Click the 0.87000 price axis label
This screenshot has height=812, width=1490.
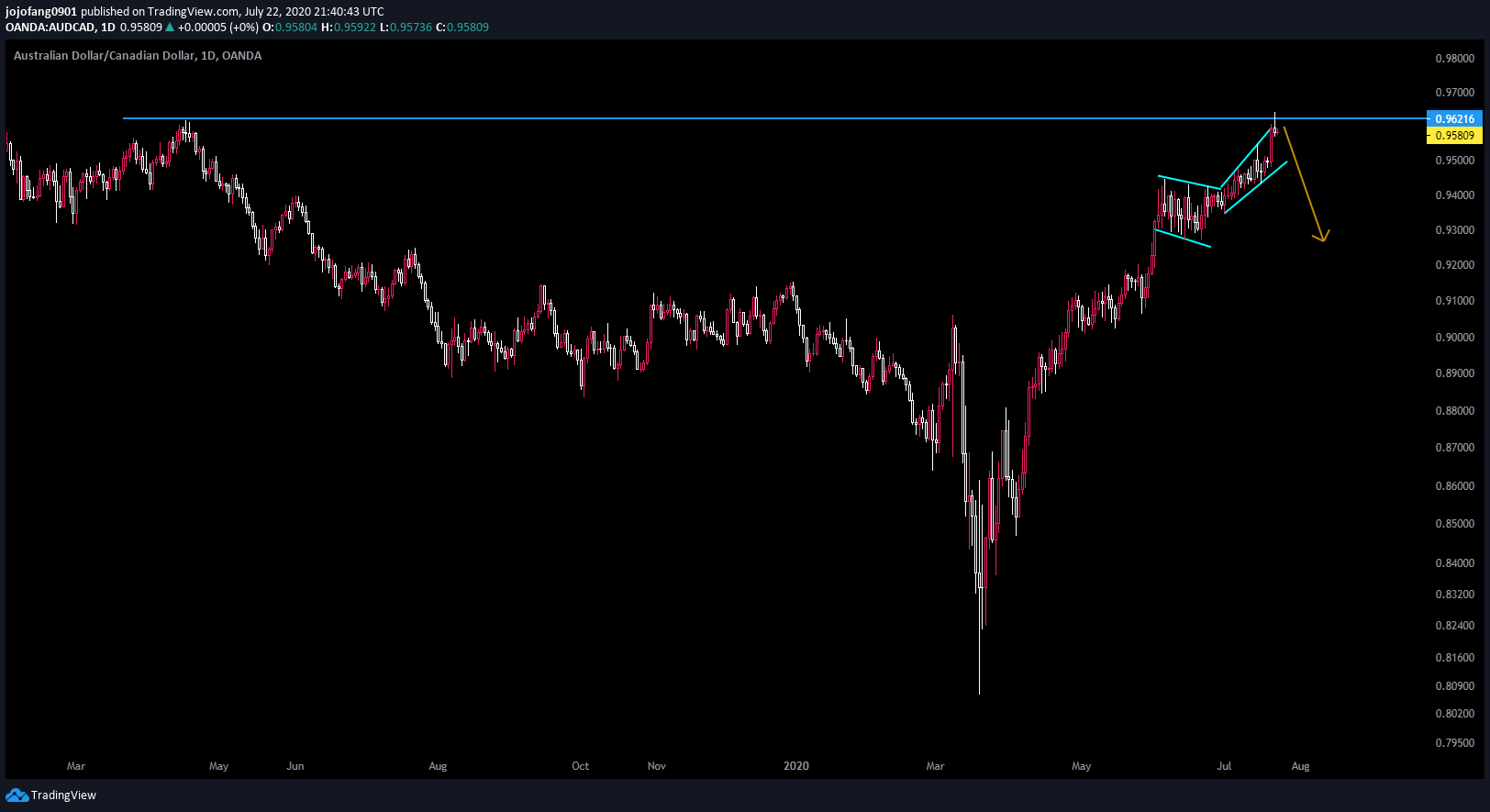point(1455,448)
